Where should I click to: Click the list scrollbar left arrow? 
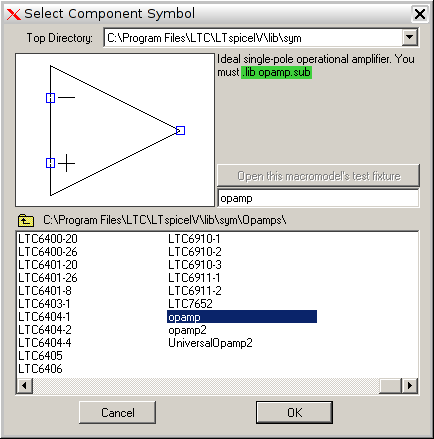24,386
